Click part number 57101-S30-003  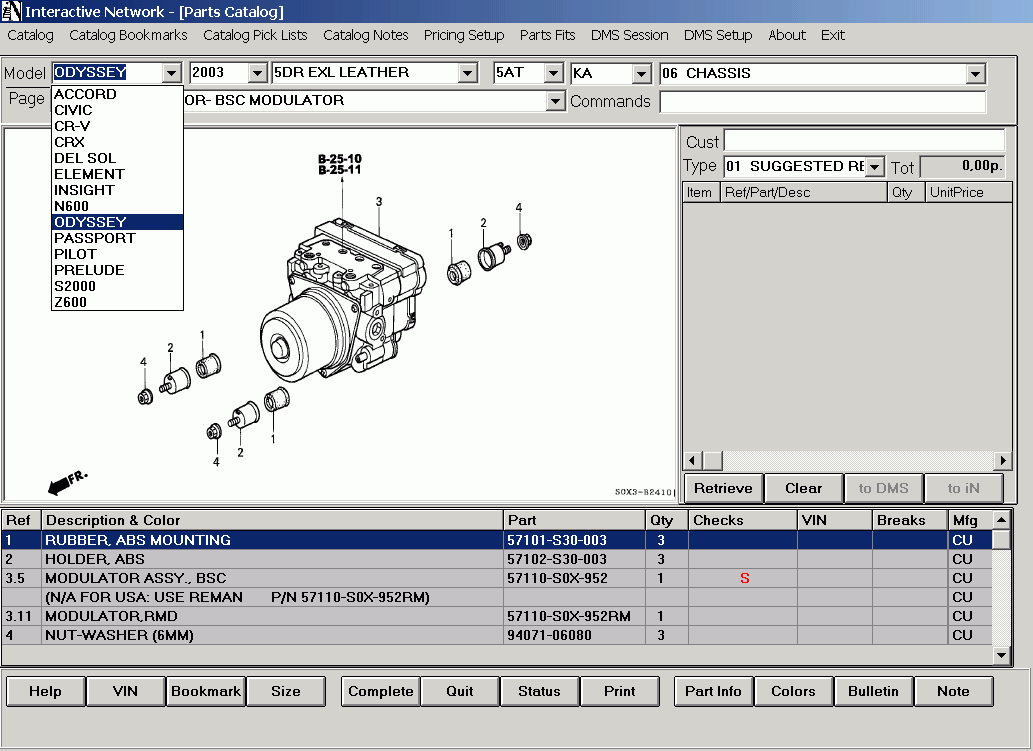click(x=557, y=540)
